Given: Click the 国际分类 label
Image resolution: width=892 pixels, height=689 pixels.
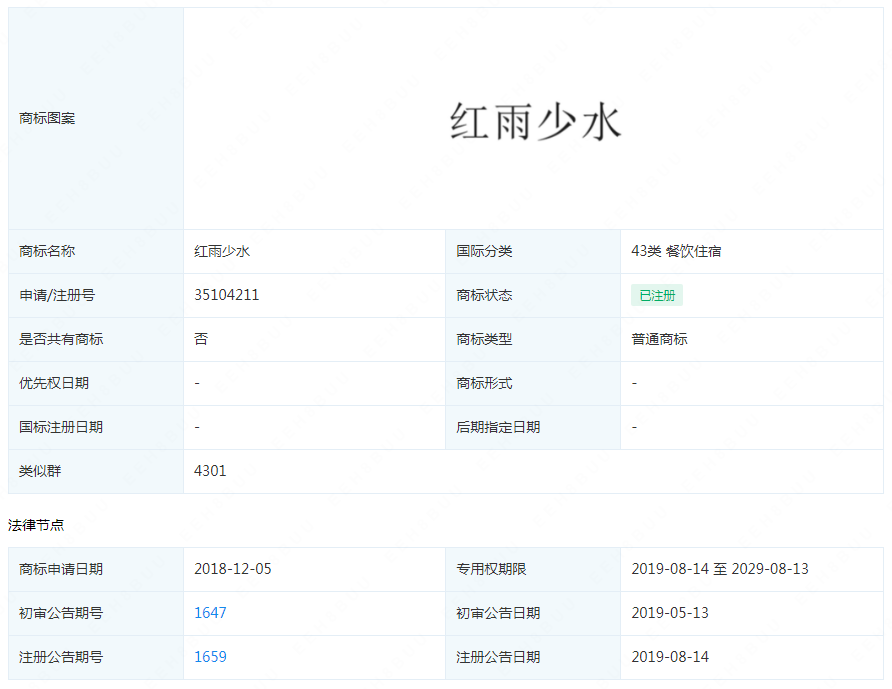Looking at the screenshot, I should pyautogui.click(x=484, y=251).
